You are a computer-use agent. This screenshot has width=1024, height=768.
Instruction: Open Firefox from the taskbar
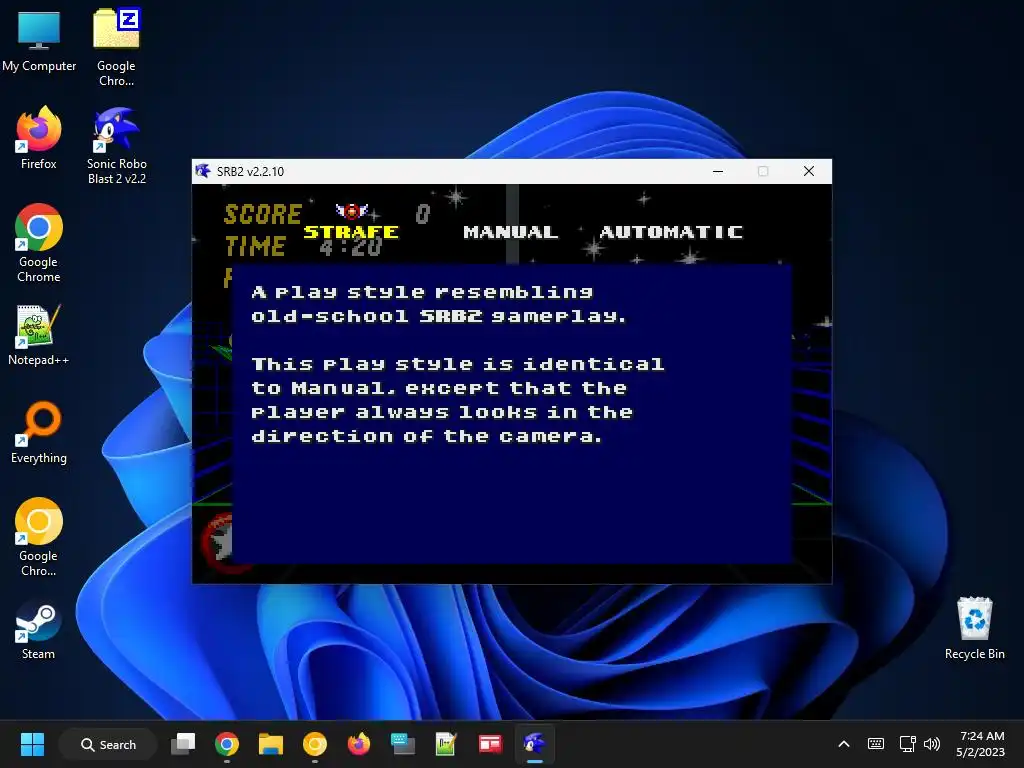point(359,744)
